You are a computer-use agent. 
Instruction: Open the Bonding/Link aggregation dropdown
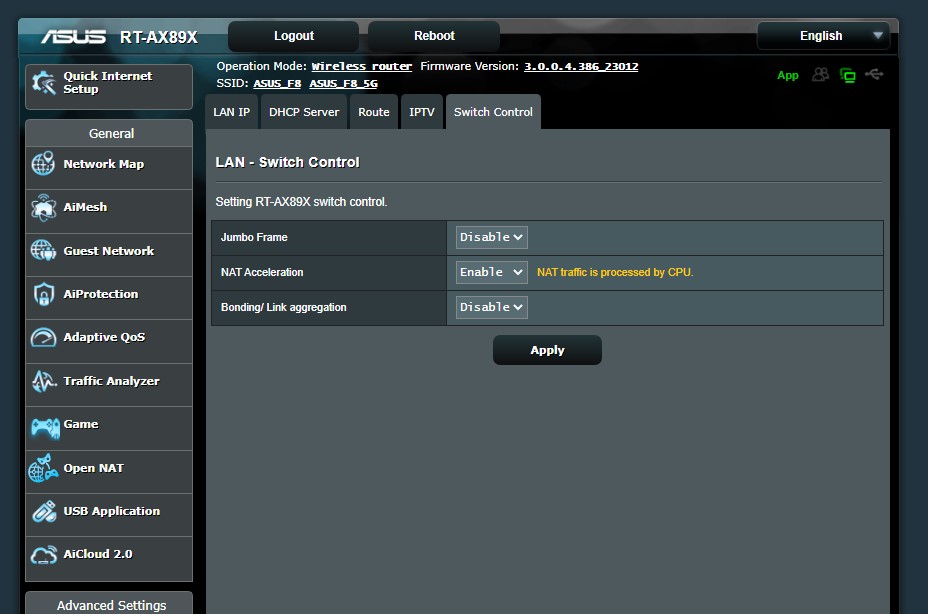491,307
